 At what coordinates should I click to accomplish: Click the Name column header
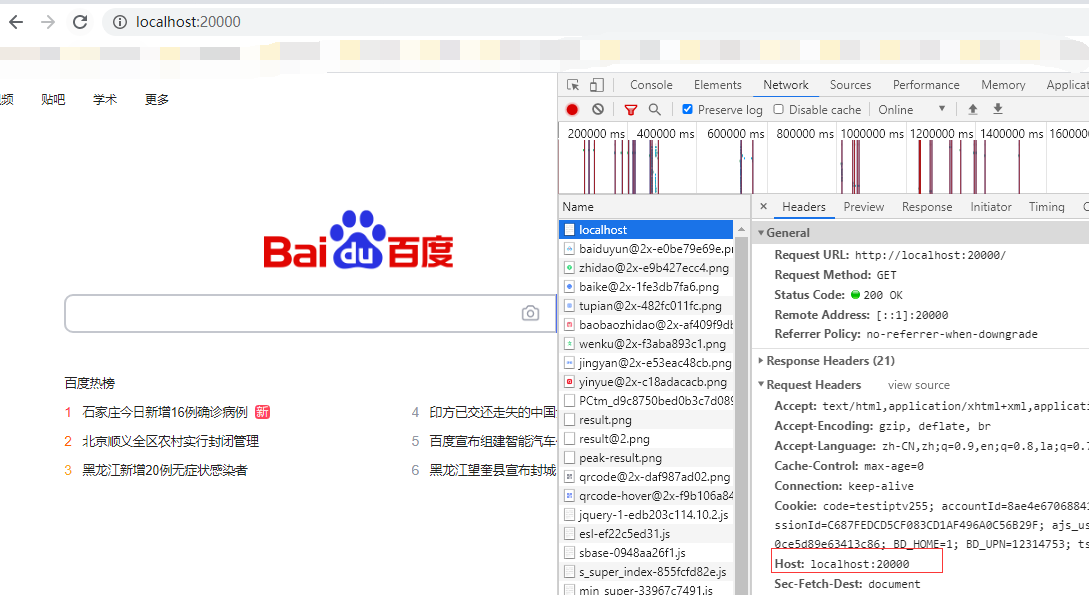[578, 207]
